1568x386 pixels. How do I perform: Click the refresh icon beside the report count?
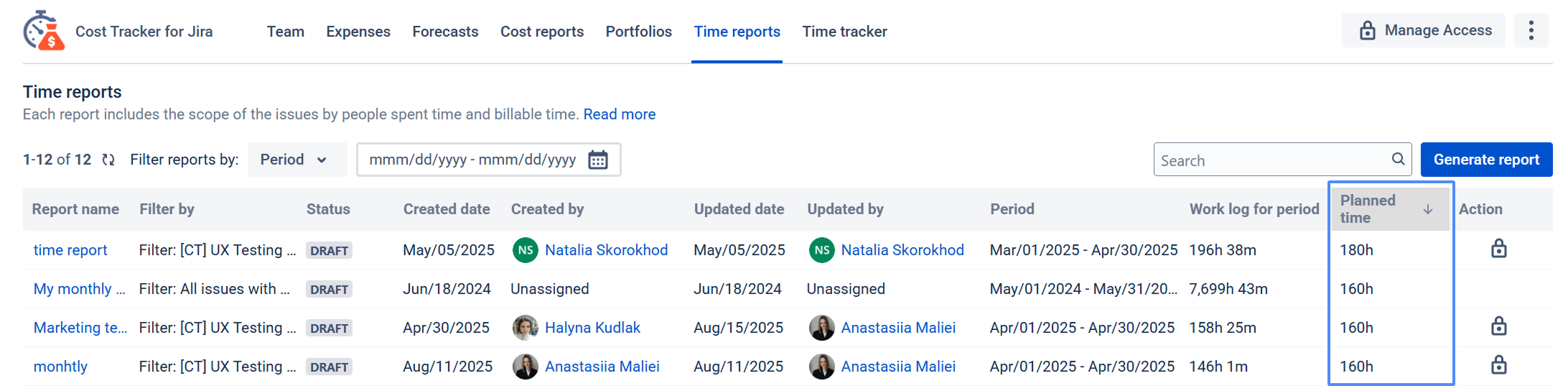click(108, 160)
